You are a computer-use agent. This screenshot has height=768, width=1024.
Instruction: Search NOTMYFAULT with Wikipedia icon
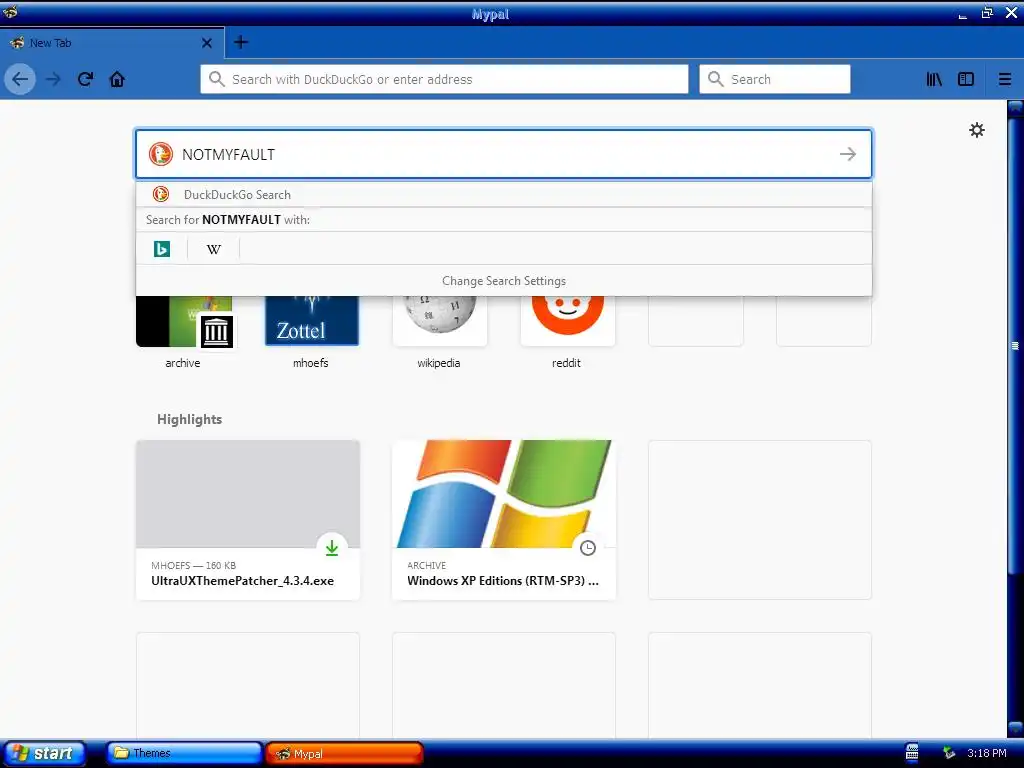(214, 249)
